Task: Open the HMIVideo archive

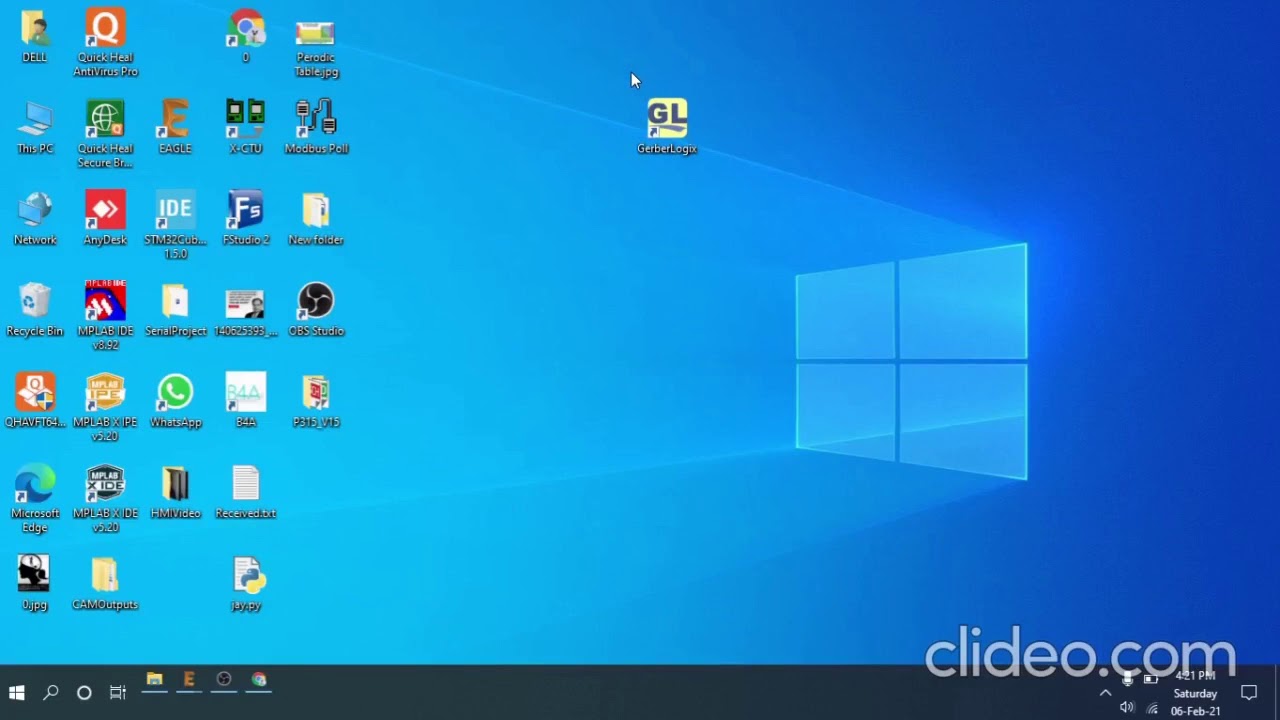Action: tap(175, 491)
